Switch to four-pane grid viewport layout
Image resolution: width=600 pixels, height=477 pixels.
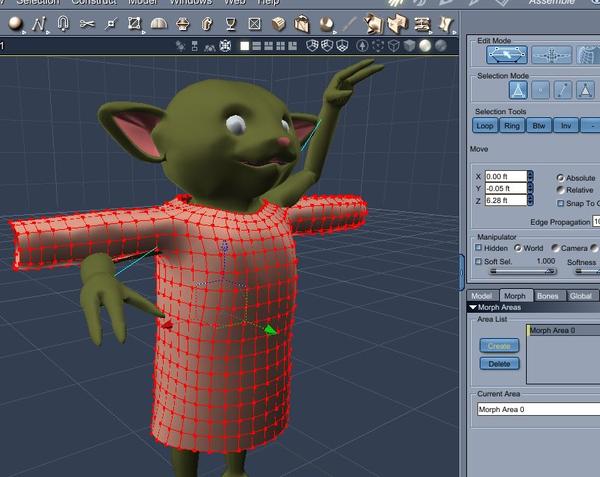coord(280,46)
